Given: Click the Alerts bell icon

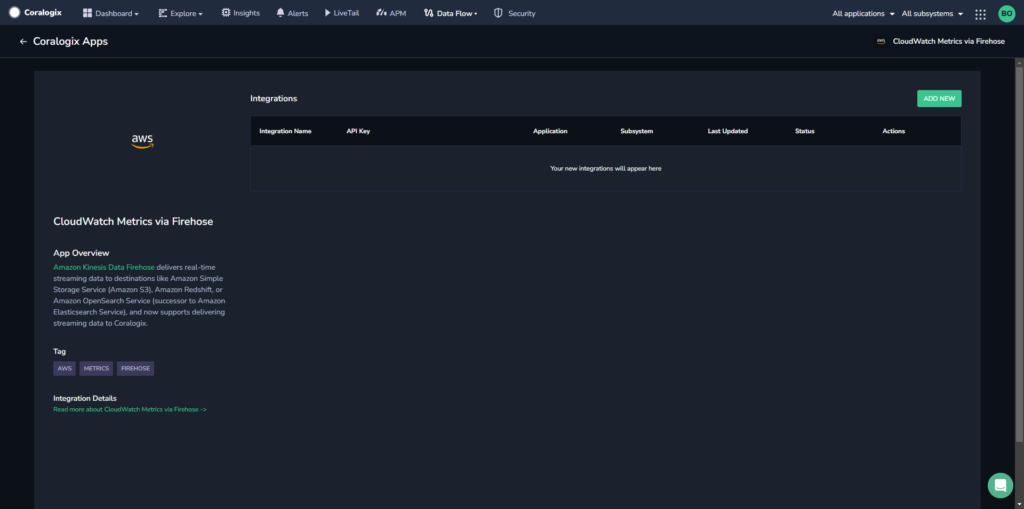Looking at the screenshot, I should click(x=280, y=12).
